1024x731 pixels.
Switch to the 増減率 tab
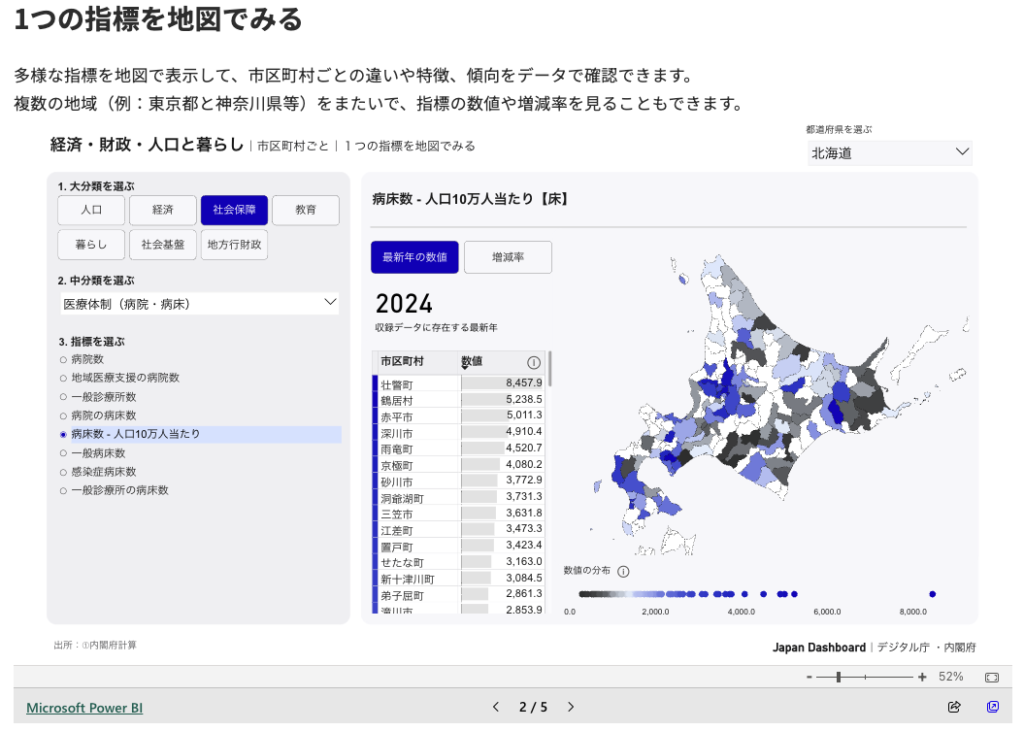[x=507, y=257]
